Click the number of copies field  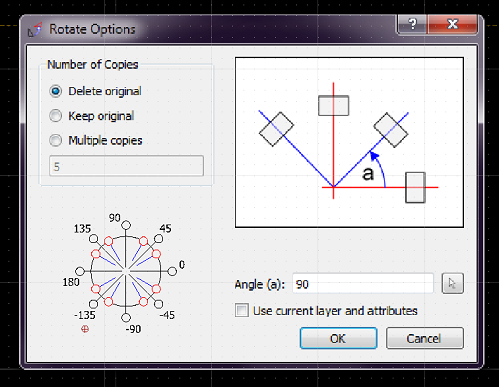126,166
